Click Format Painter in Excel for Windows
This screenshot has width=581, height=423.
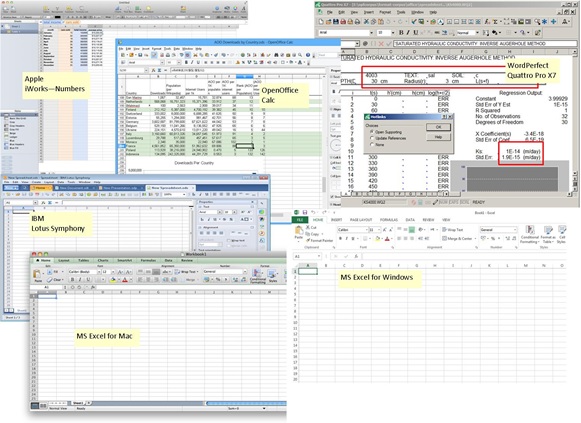point(320,240)
